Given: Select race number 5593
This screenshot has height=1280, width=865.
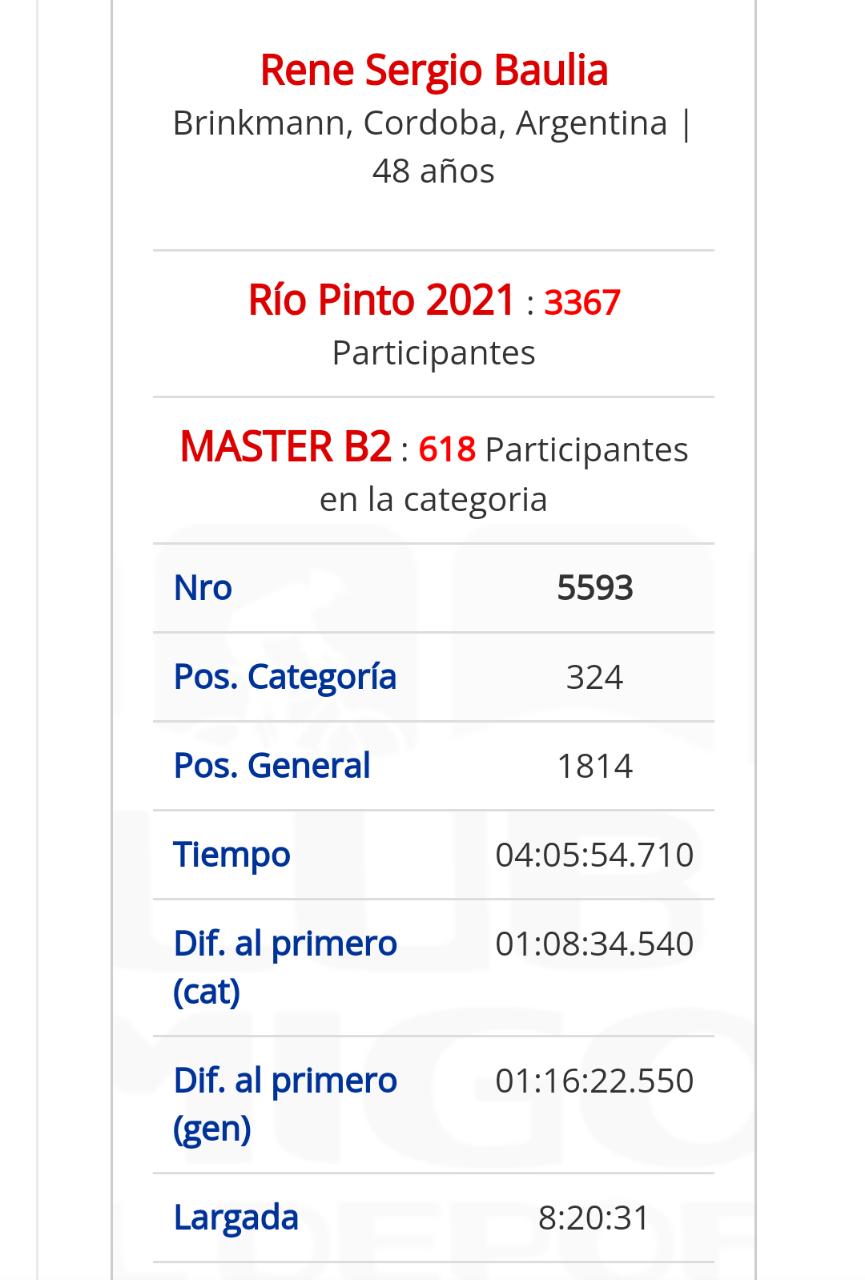Looking at the screenshot, I should click(x=595, y=588).
